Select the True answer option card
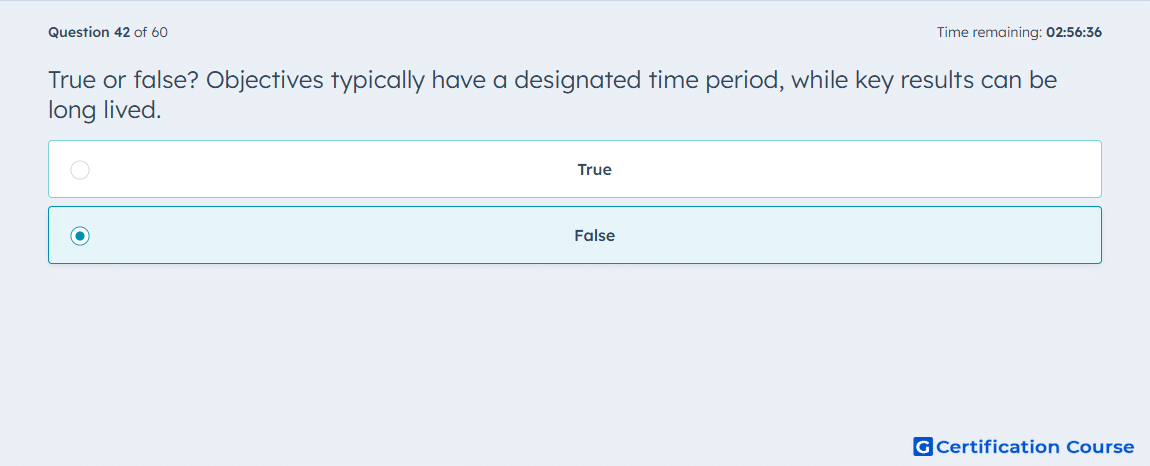Image resolution: width=1150 pixels, height=466 pixels. point(574,169)
